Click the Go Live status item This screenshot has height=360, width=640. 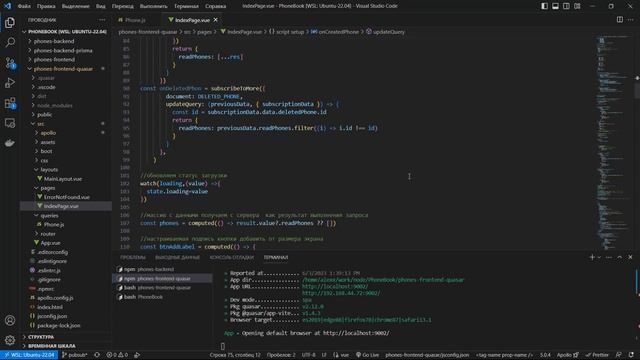pos(367,355)
